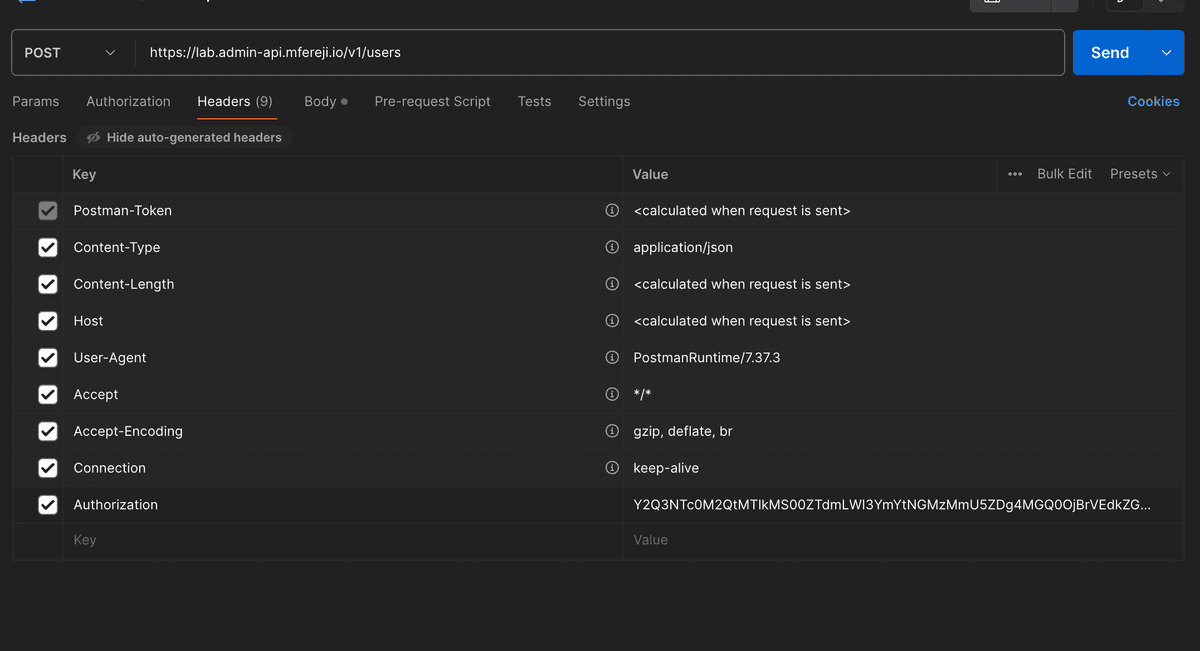This screenshot has height=651, width=1200.
Task: Open the more actions ellipsis near Bulk Edit
Action: [1014, 173]
